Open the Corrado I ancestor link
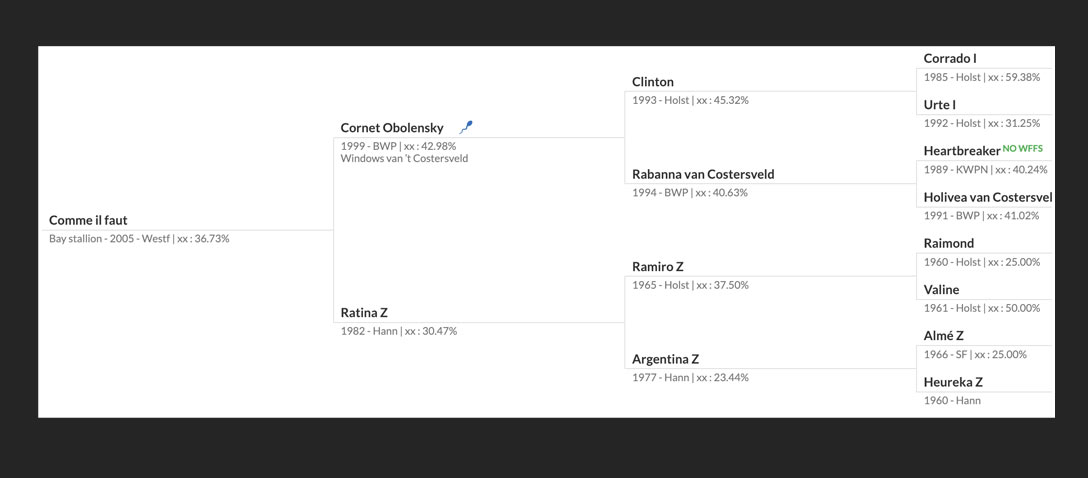Viewport: 1088px width, 478px height. [x=950, y=59]
